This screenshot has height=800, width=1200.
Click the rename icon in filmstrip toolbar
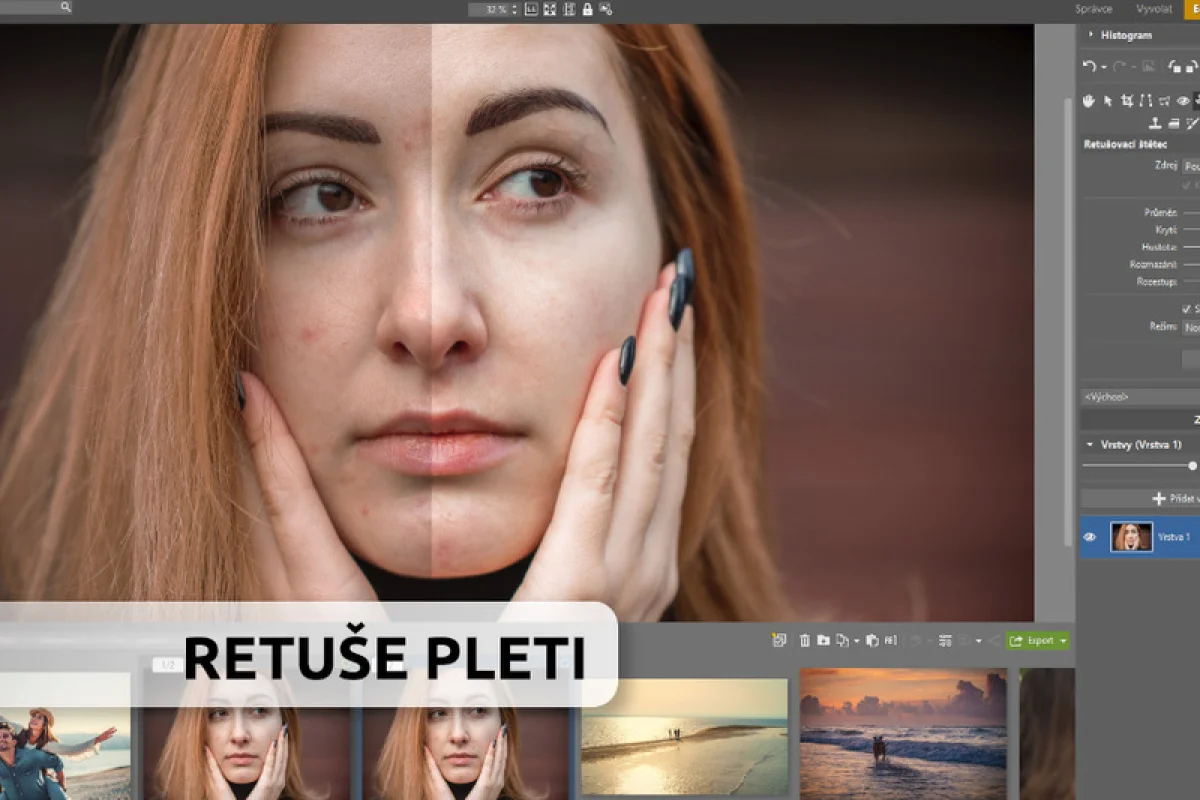(x=890, y=640)
